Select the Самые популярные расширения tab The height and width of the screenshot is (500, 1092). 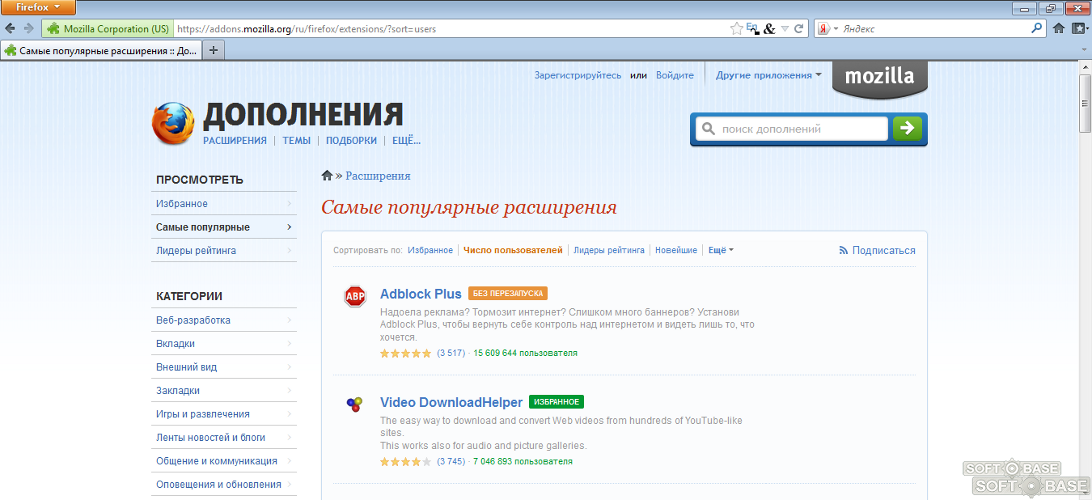pos(102,50)
